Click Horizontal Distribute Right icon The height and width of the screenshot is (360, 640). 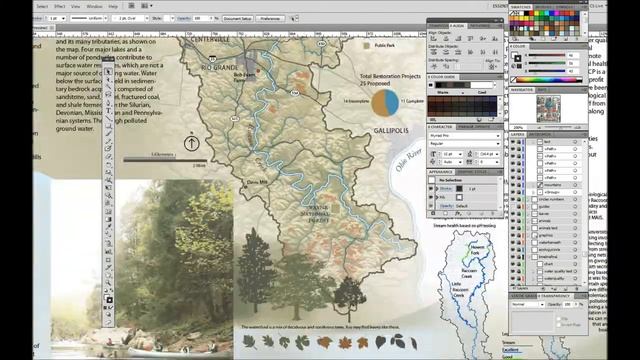495,52
